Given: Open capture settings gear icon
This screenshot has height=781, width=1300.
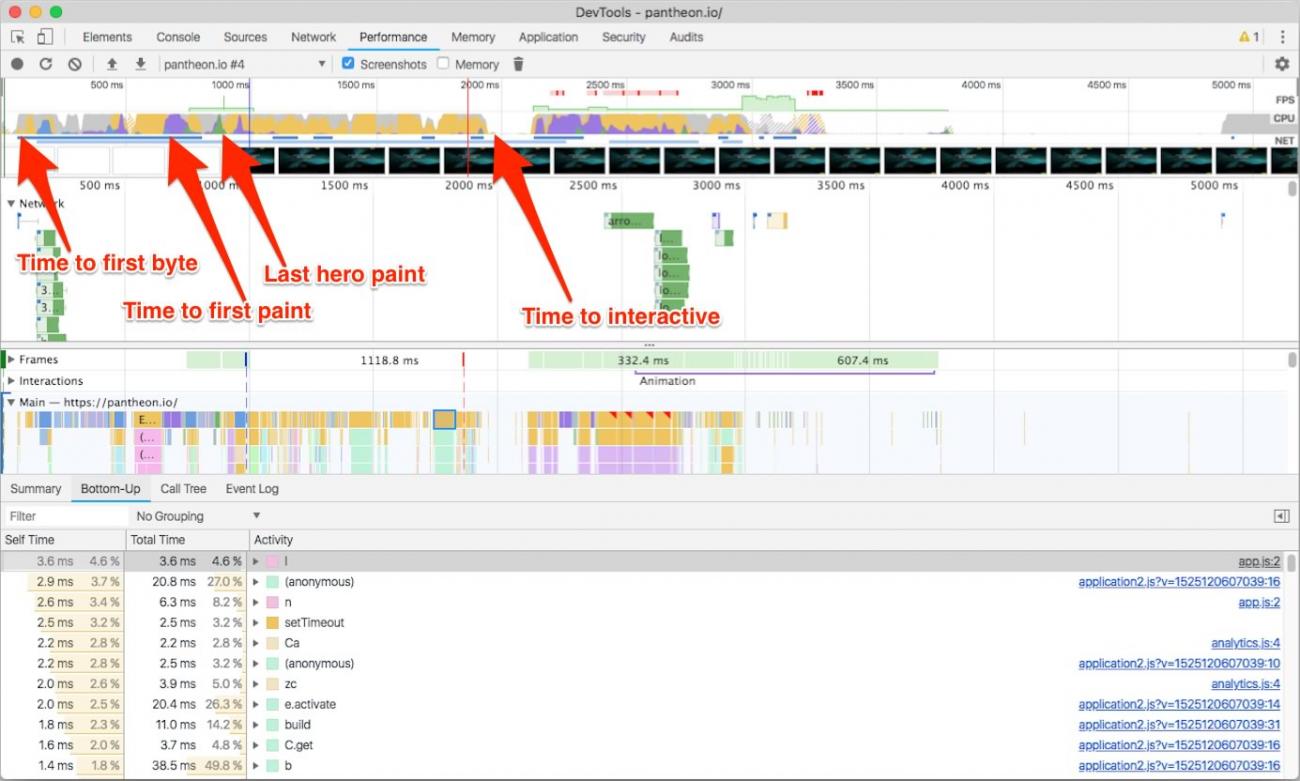Looking at the screenshot, I should point(1282,64).
